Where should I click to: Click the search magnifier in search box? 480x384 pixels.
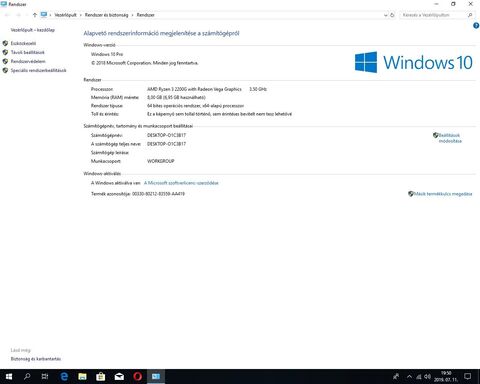[470, 15]
